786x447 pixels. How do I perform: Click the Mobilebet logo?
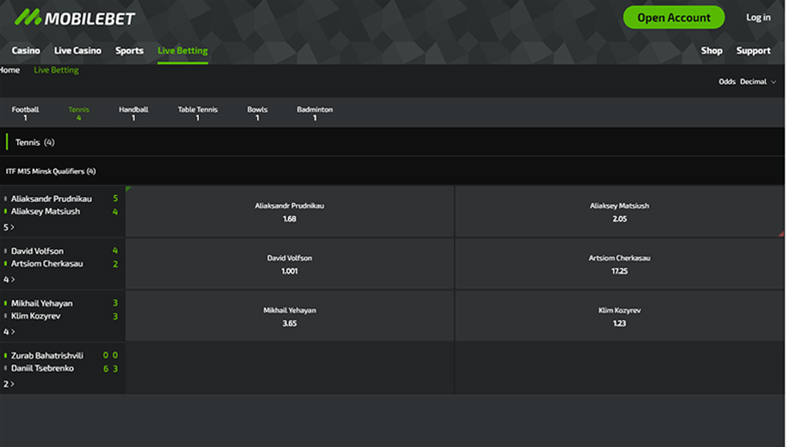click(x=75, y=18)
